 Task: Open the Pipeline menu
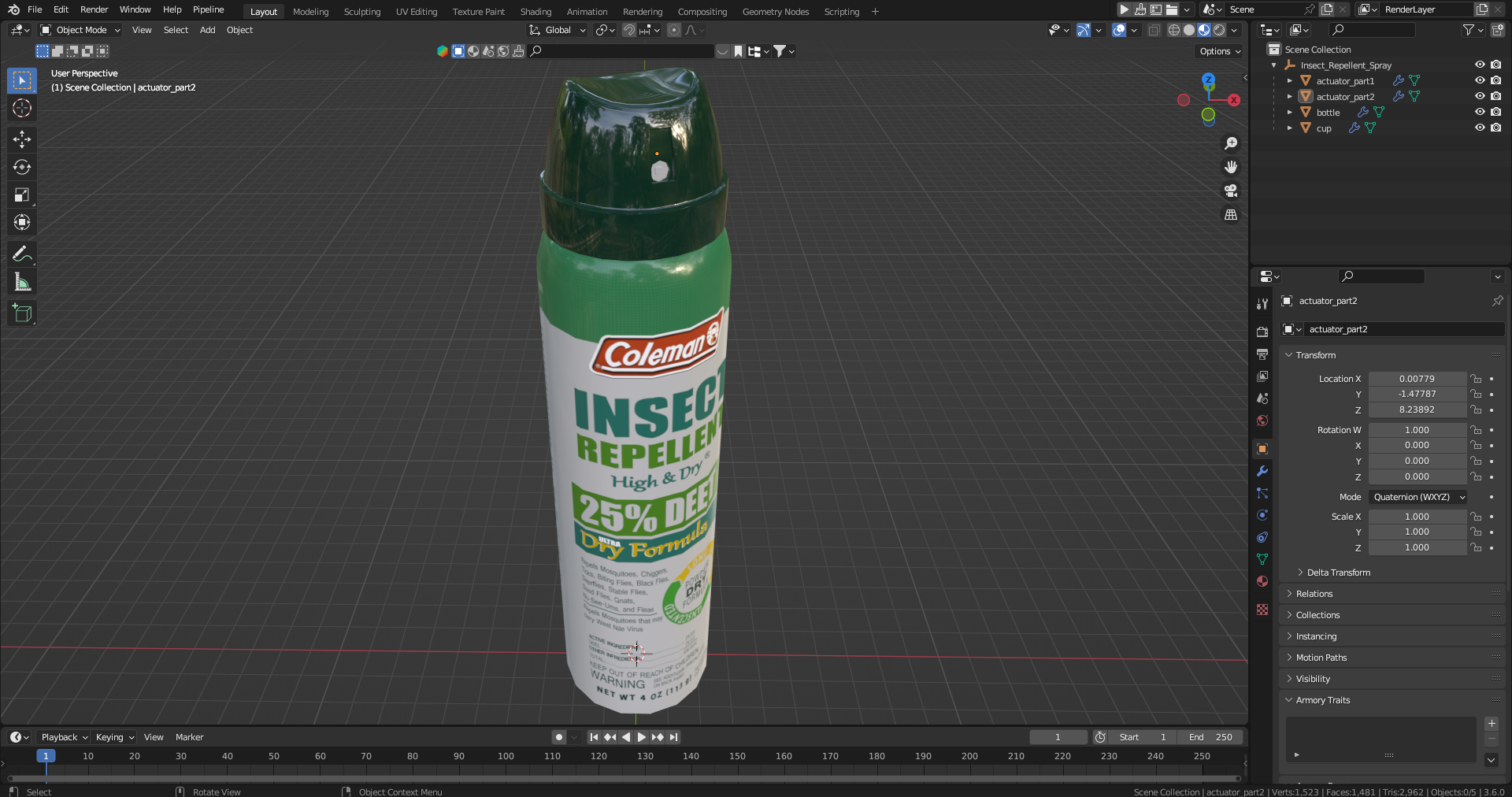coord(208,9)
